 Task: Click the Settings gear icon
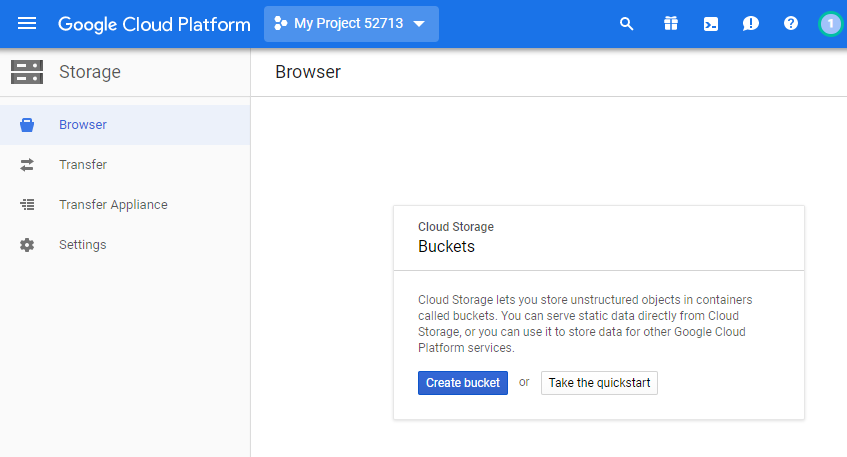click(27, 245)
